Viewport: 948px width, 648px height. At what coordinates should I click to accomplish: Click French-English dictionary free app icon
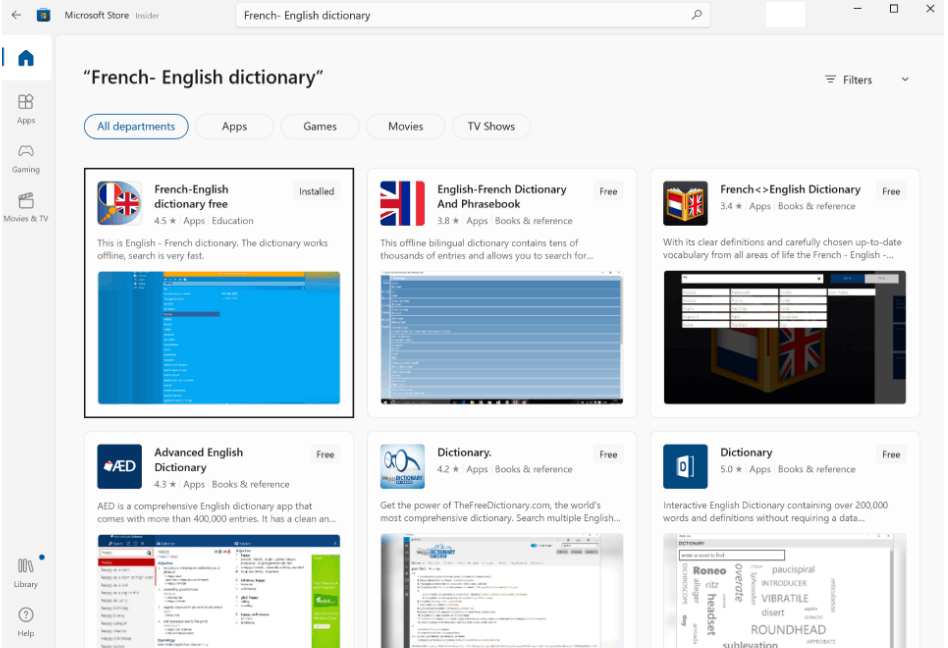pos(120,203)
